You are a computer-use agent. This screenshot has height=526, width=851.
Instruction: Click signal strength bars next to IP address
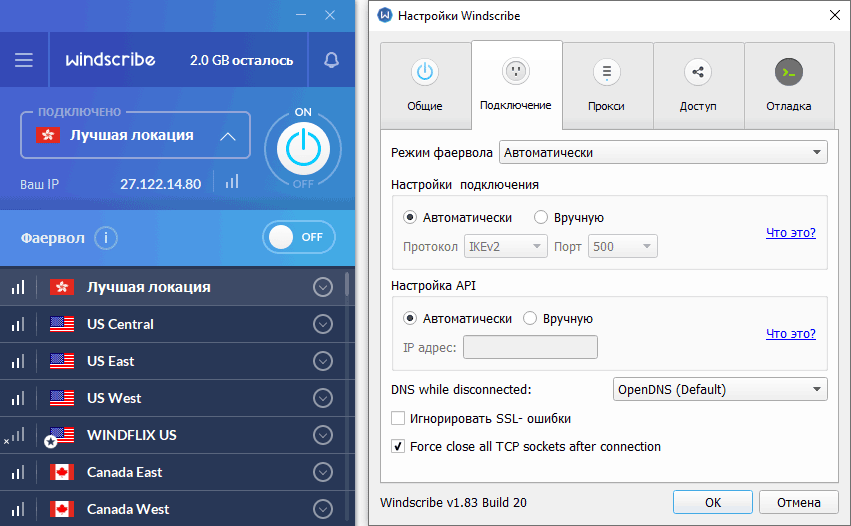(232, 181)
